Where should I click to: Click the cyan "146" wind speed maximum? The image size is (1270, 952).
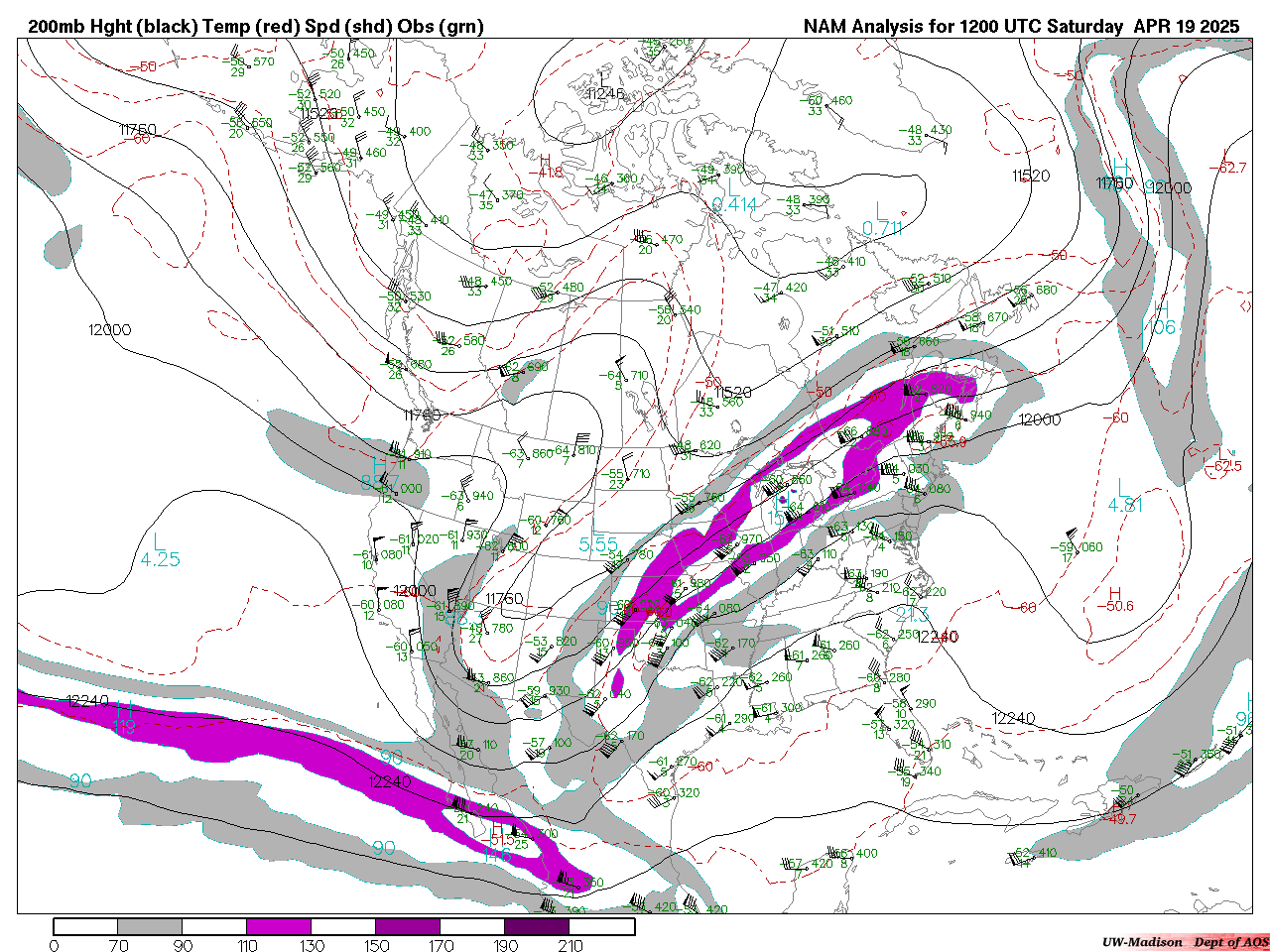pos(496,854)
